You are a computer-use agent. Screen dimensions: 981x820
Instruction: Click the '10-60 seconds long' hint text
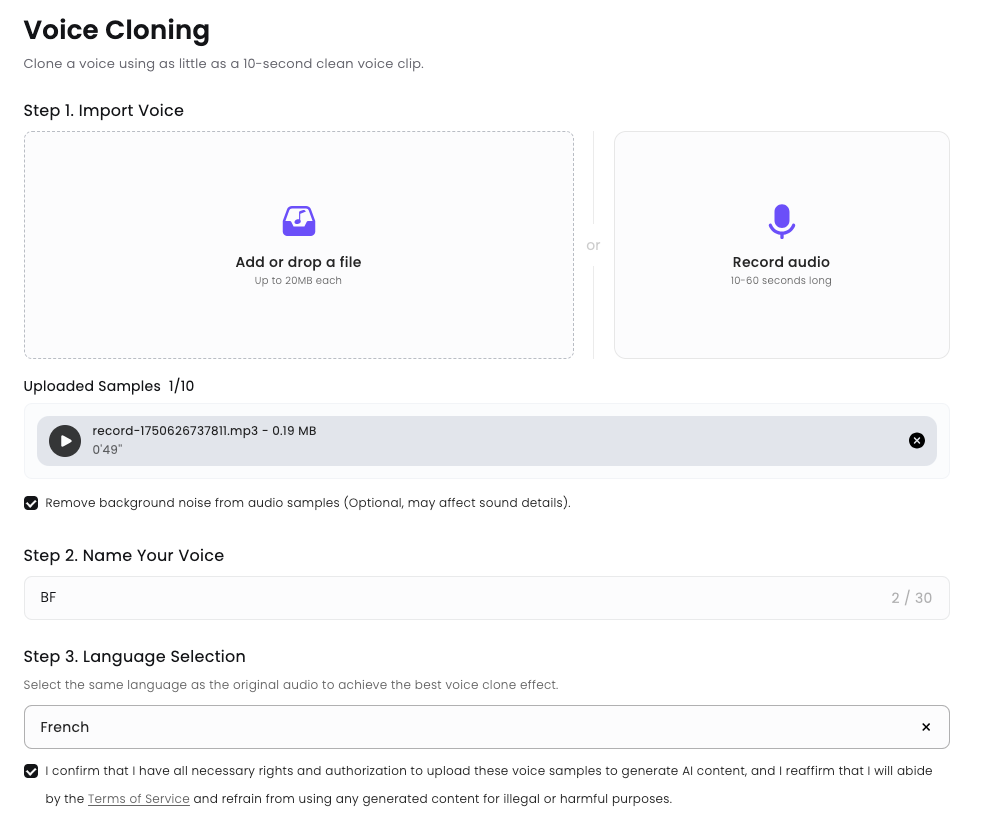tap(781, 281)
